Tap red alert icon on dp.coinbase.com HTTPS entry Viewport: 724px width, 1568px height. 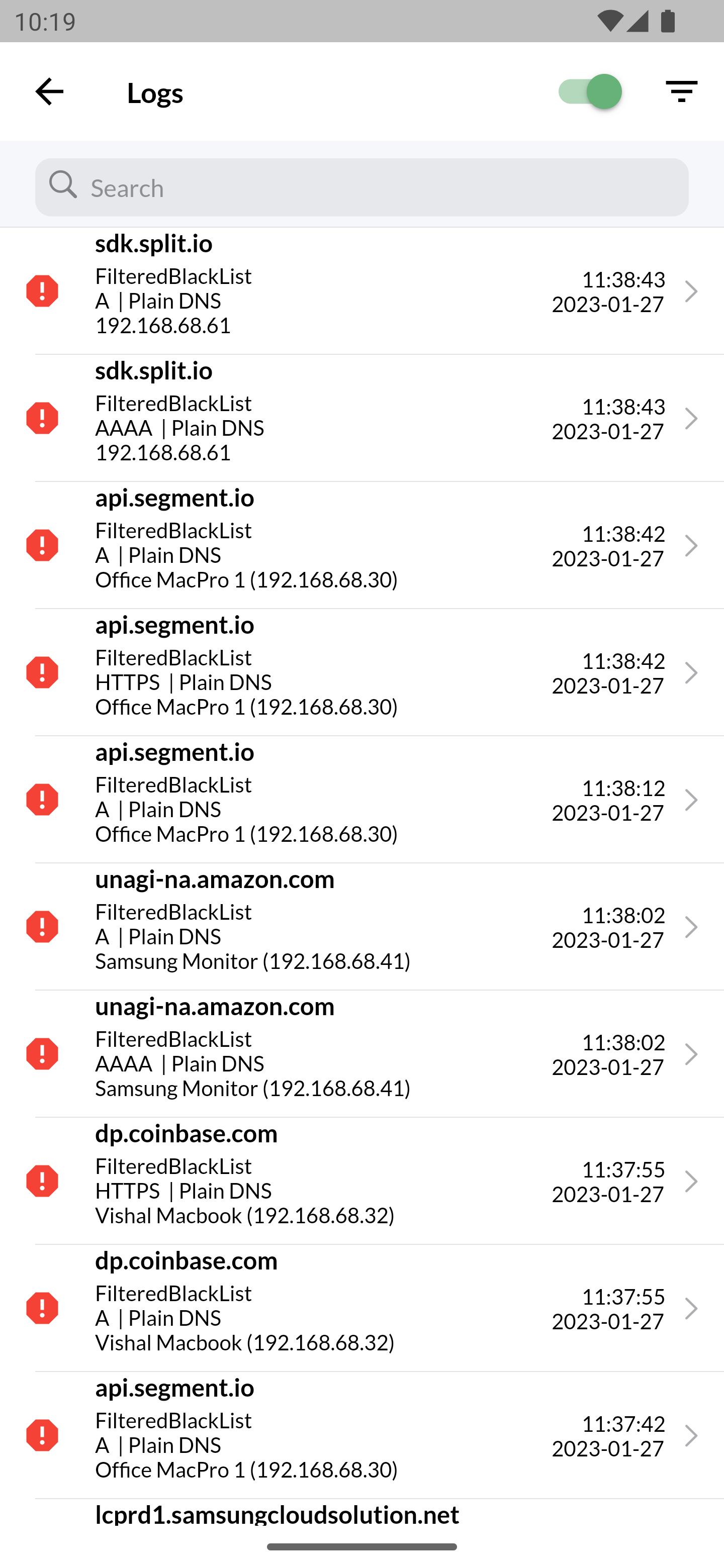42,1181
